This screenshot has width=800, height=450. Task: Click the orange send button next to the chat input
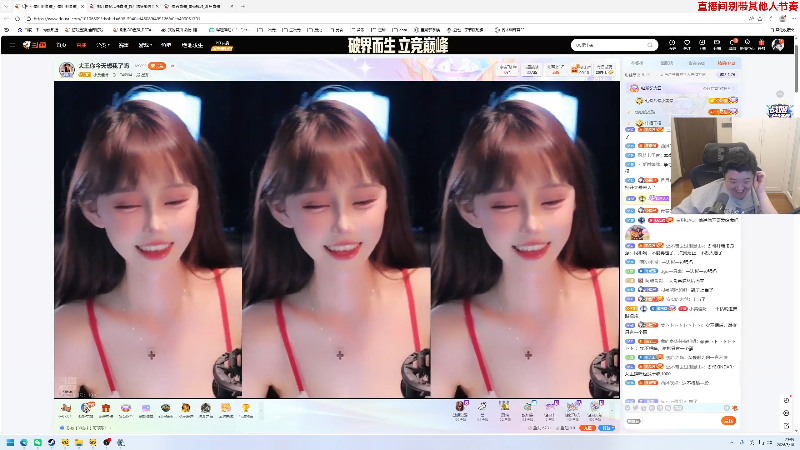(x=728, y=420)
